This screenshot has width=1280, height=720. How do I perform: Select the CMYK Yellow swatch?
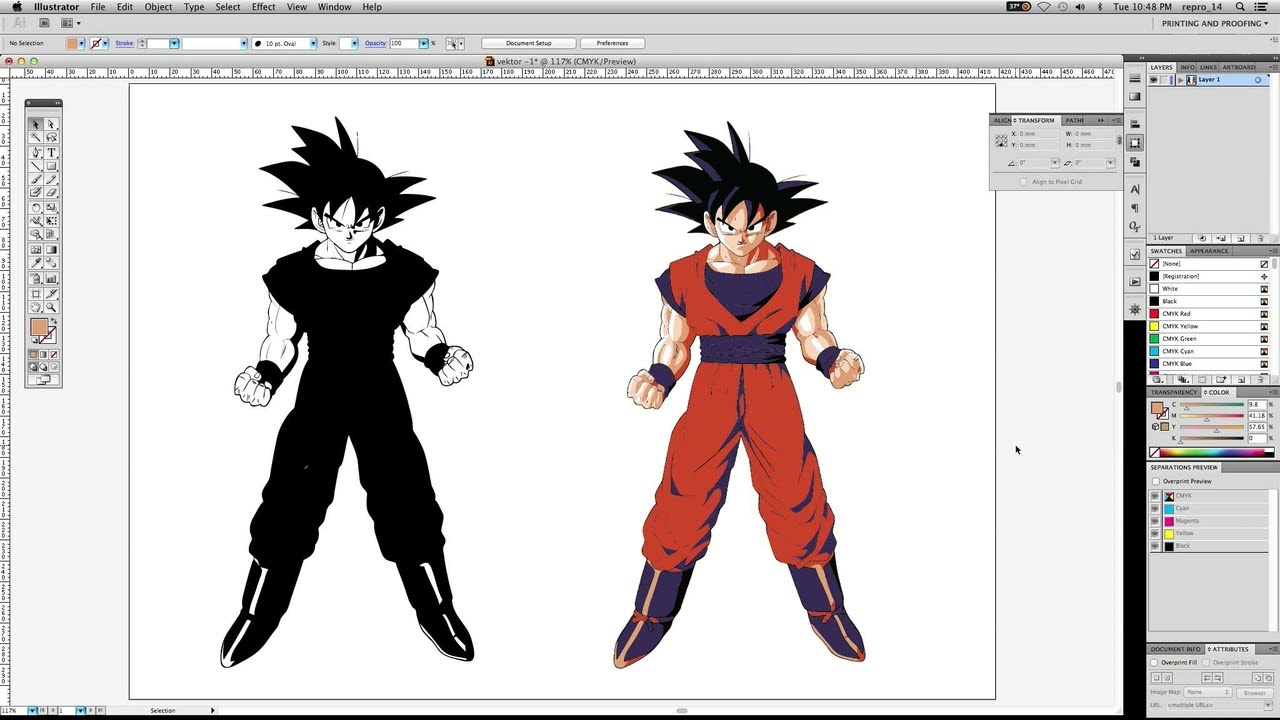(1208, 326)
